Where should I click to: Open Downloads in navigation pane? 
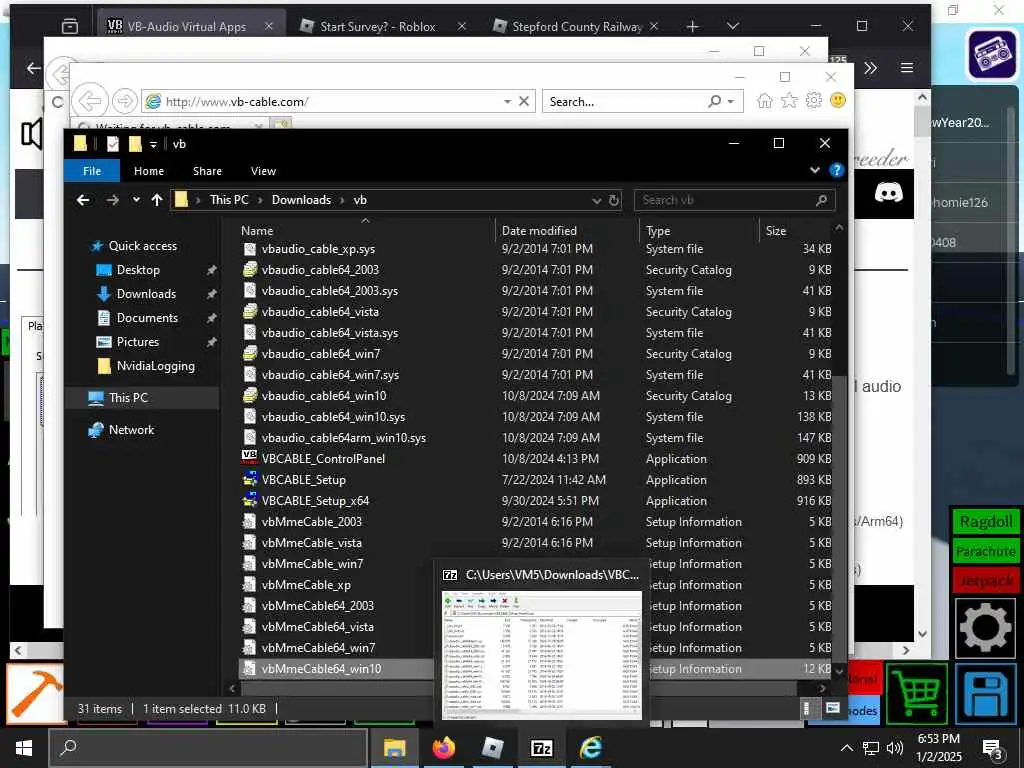pyautogui.click(x=146, y=294)
